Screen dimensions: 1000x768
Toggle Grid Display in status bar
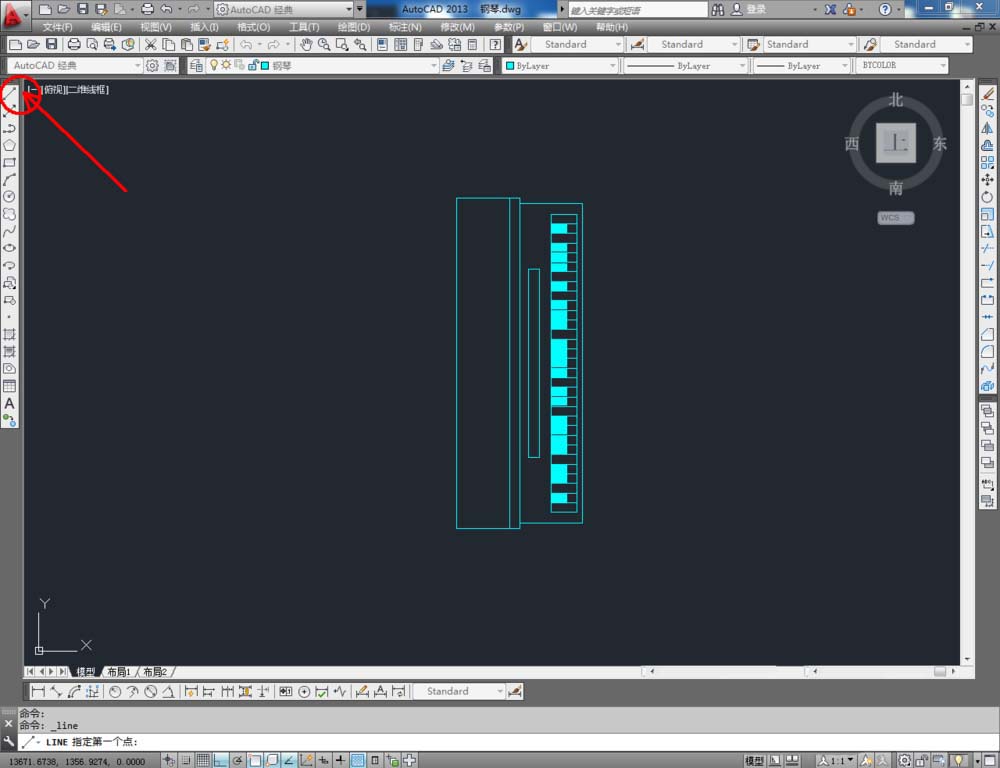(x=203, y=760)
